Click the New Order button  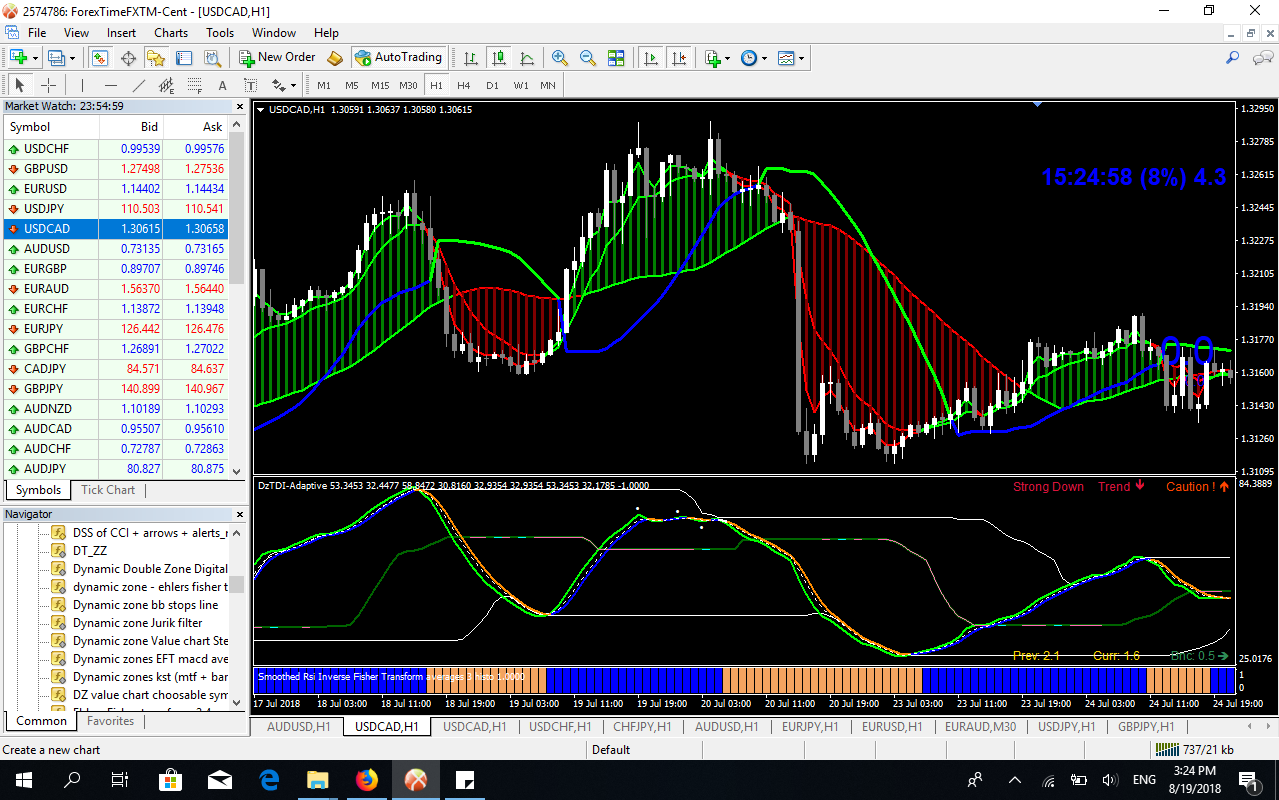tap(277, 58)
